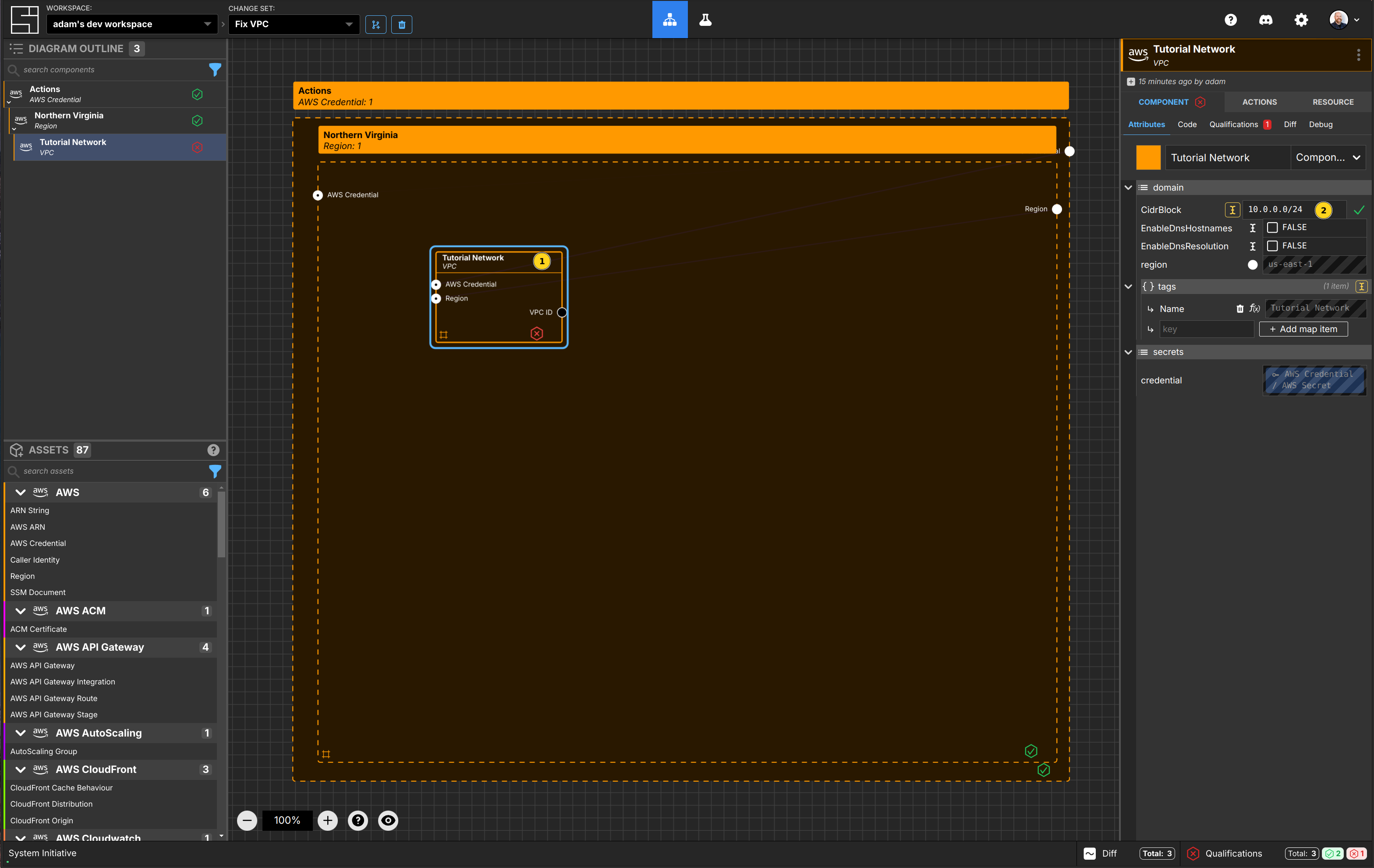Click the f(x) function icon for Name tag

point(1254,309)
